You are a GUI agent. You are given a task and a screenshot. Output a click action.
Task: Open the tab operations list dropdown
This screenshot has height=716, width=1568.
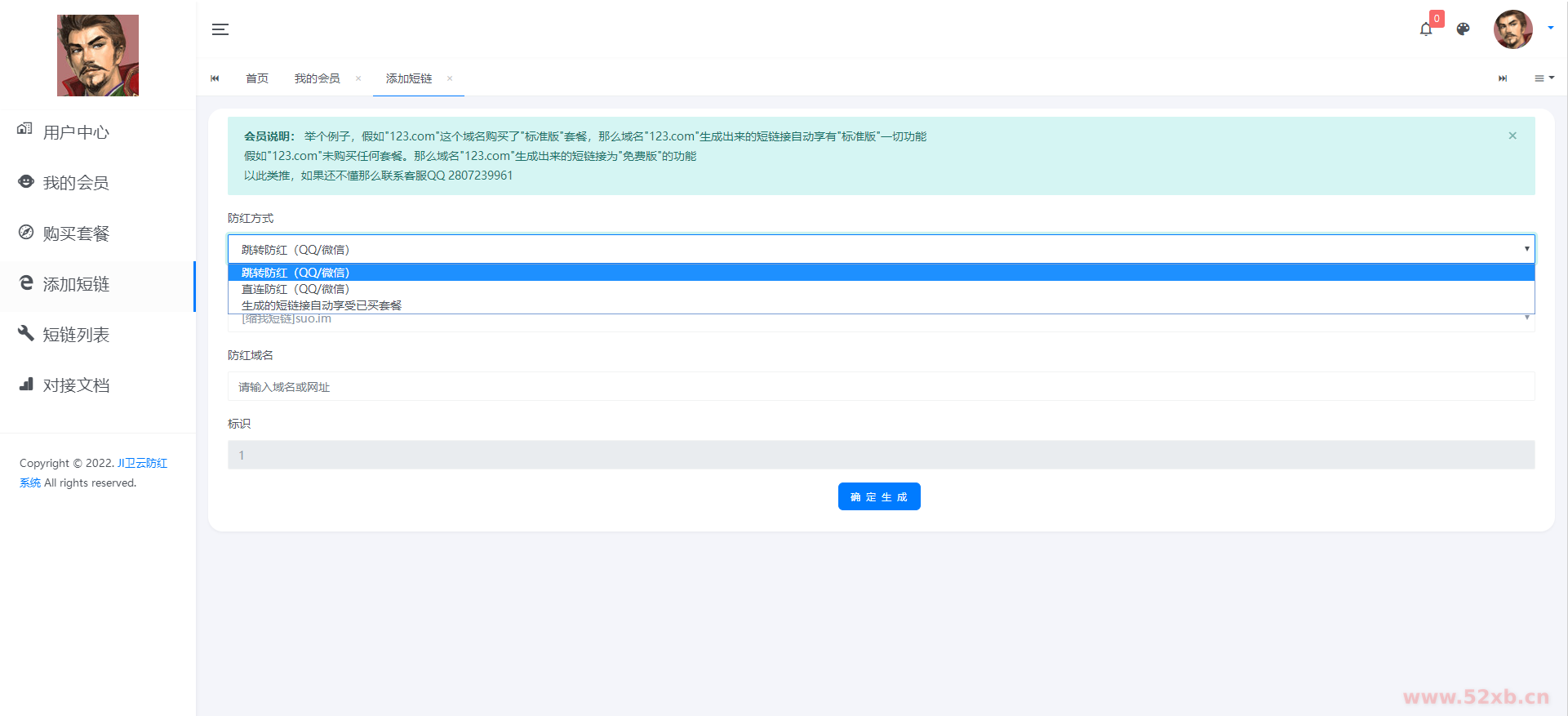click(x=1544, y=78)
